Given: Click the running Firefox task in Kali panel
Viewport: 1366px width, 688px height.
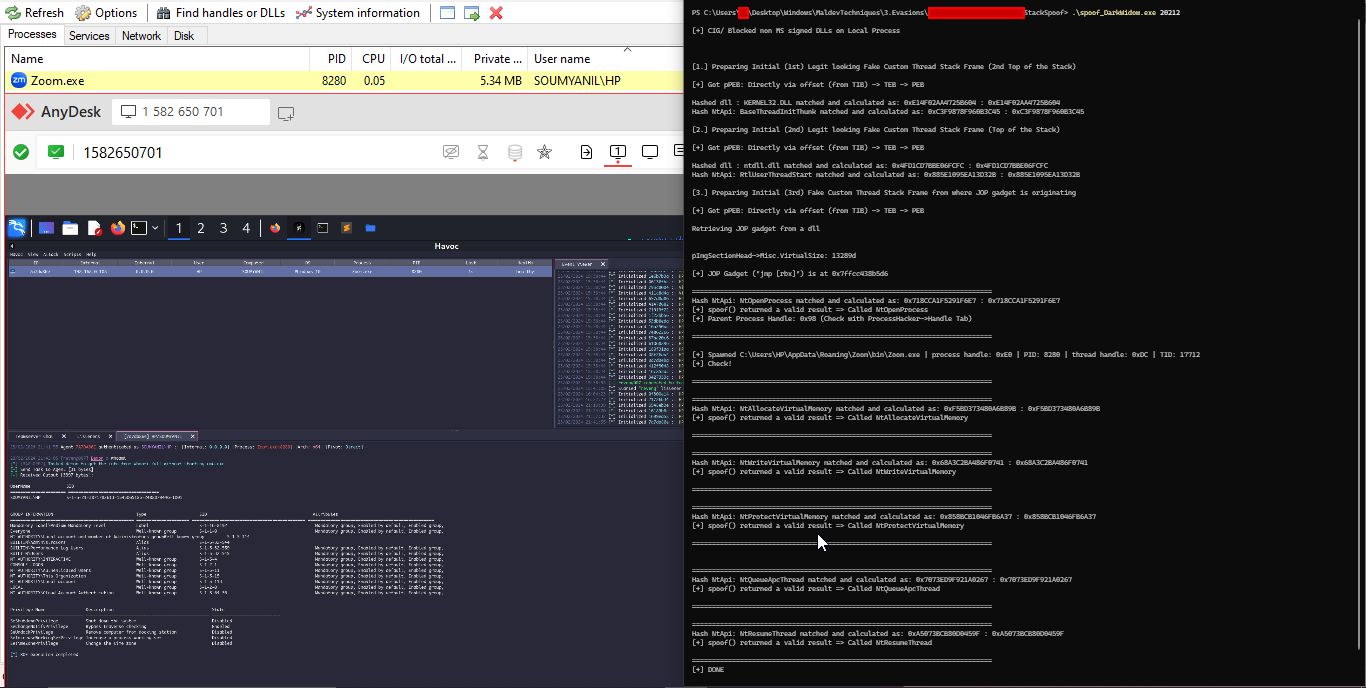Looking at the screenshot, I should [275, 228].
